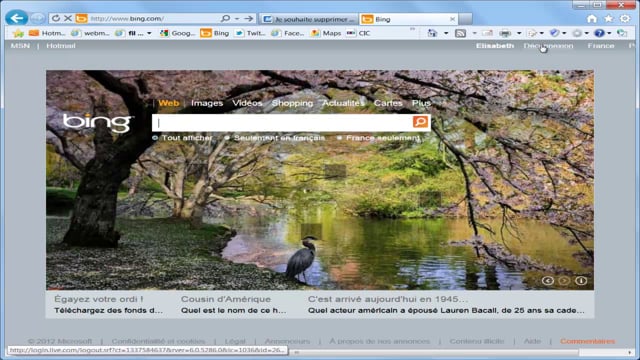Select the Shopping search category
The height and width of the screenshot is (360, 640).
(292, 103)
